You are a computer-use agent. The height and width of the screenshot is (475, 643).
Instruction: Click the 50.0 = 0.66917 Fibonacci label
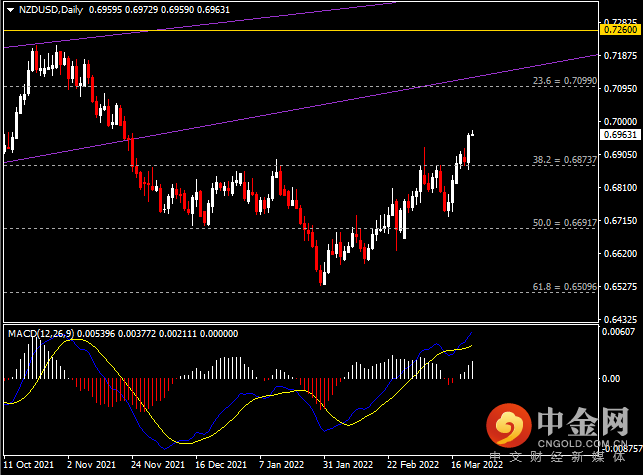565,223
